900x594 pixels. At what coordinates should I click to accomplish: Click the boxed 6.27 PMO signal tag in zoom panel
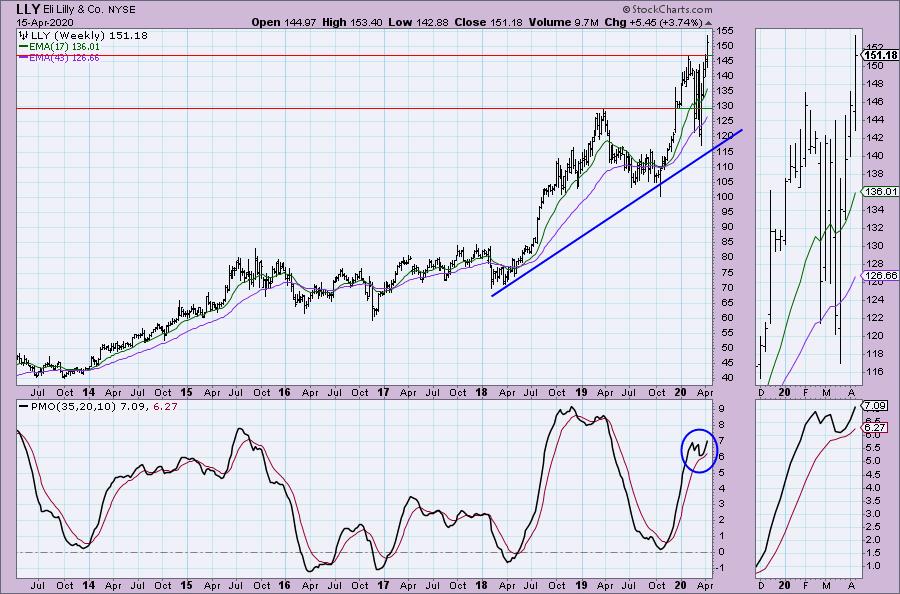875,428
